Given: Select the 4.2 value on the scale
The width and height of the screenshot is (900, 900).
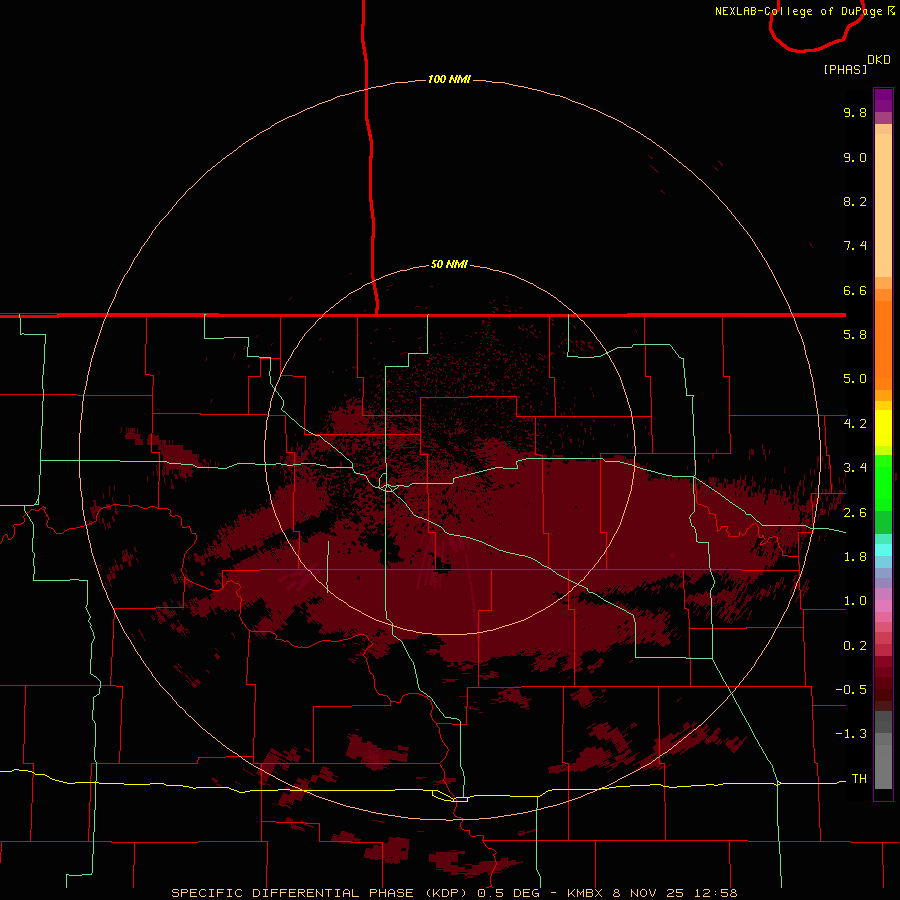Looking at the screenshot, I should pyautogui.click(x=855, y=424).
